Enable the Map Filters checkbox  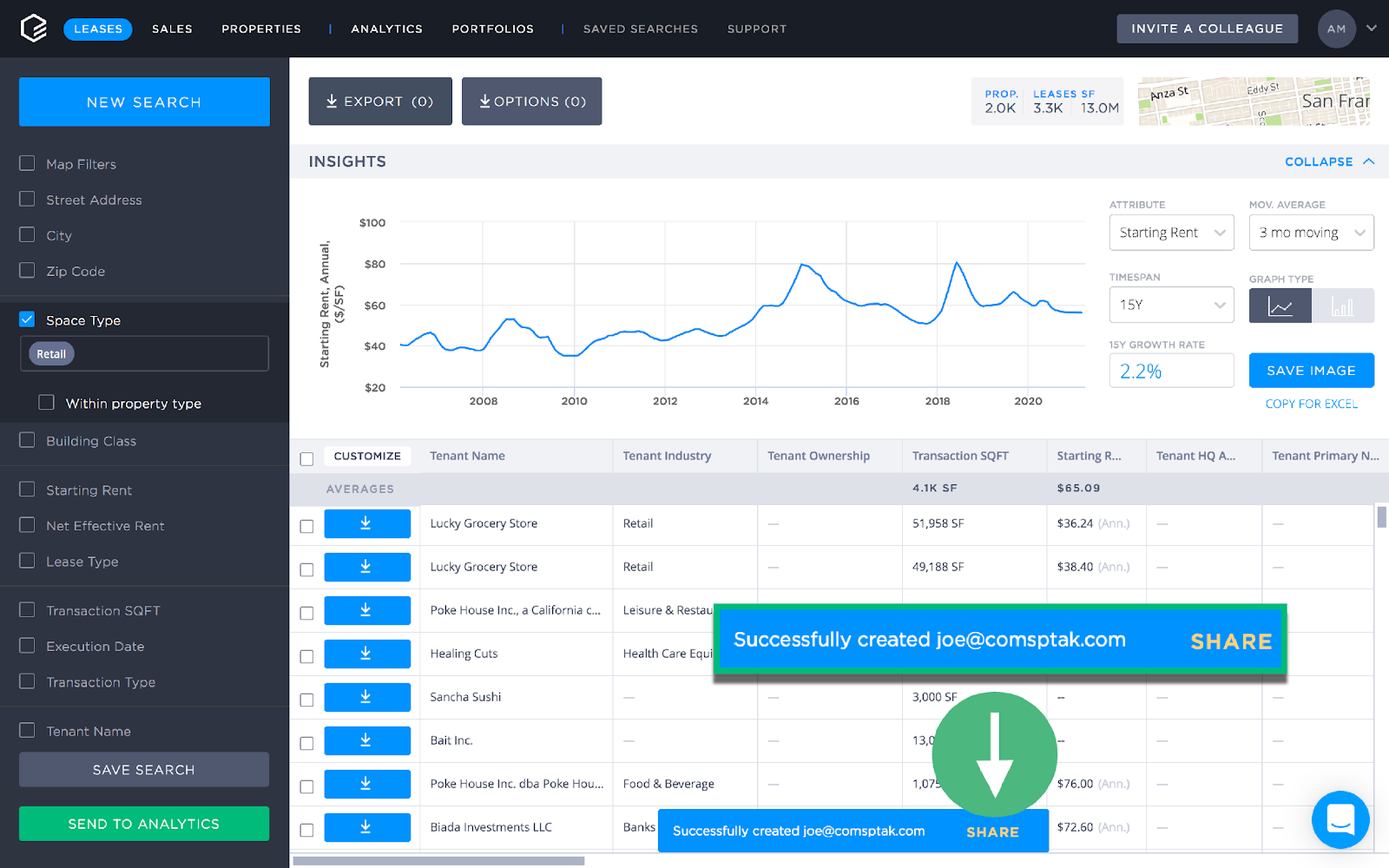click(x=27, y=163)
